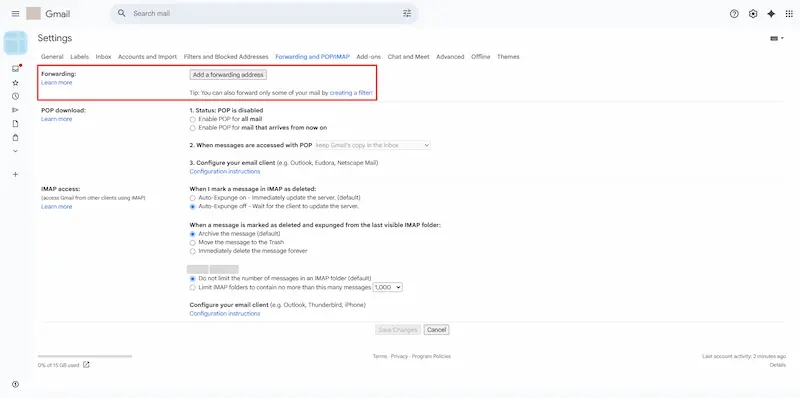Screen dimensions: 800x398
Task: Open Learn more under IMAP access
Action: point(57,207)
